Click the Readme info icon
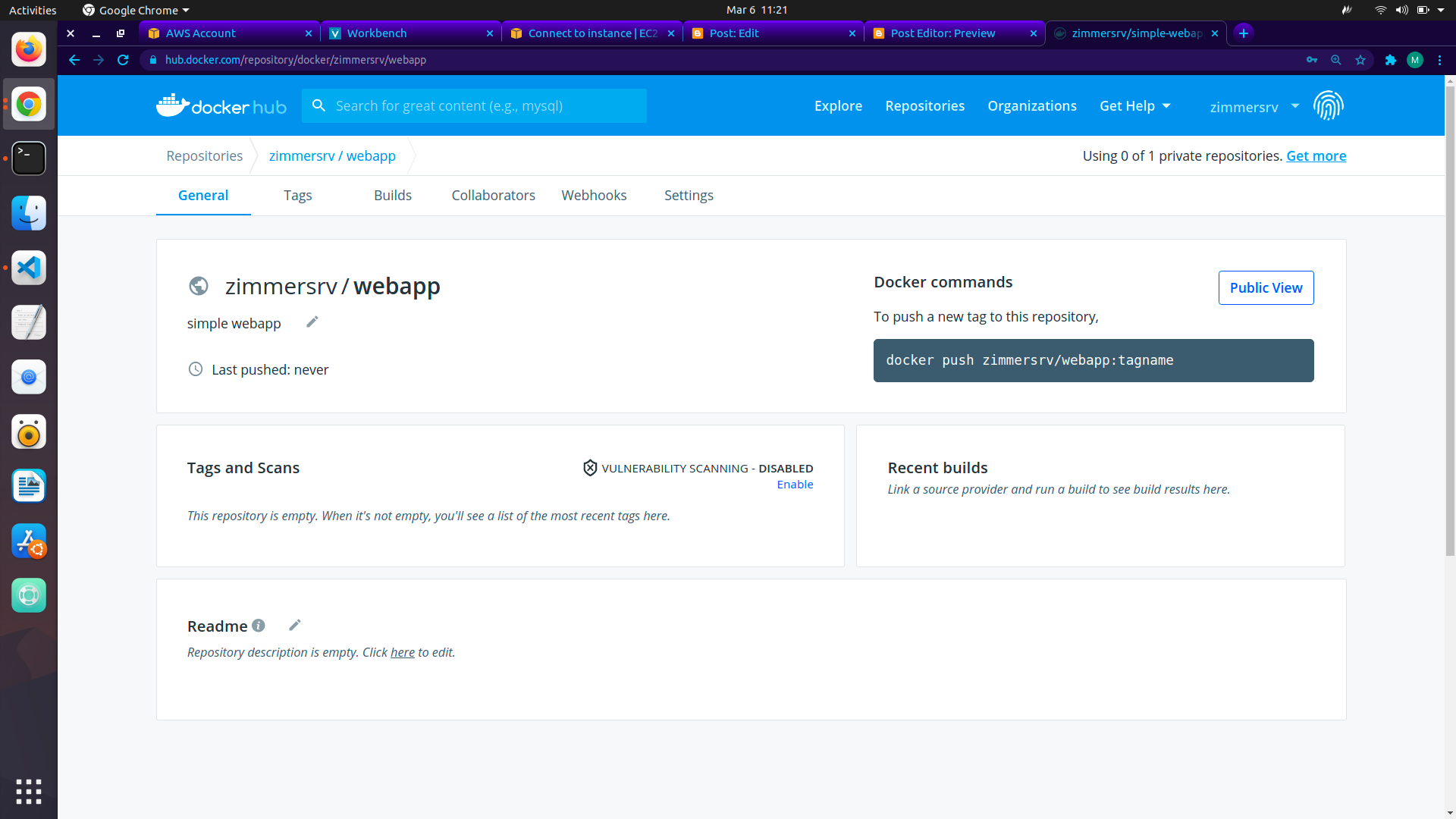This screenshot has height=819, width=1456. click(259, 625)
